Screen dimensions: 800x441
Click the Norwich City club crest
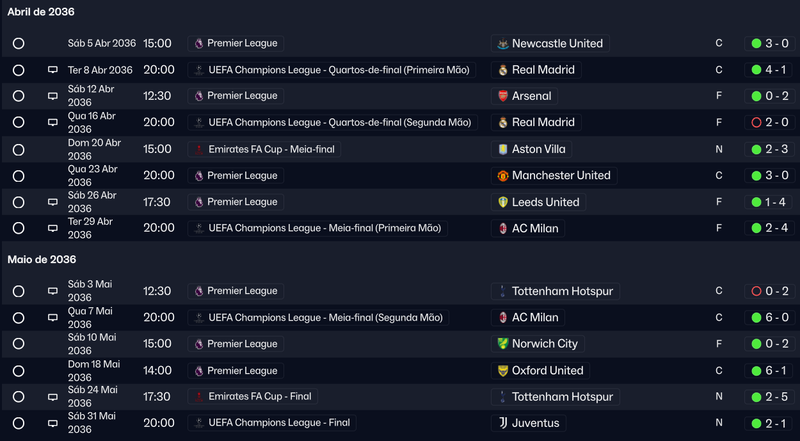pos(503,344)
